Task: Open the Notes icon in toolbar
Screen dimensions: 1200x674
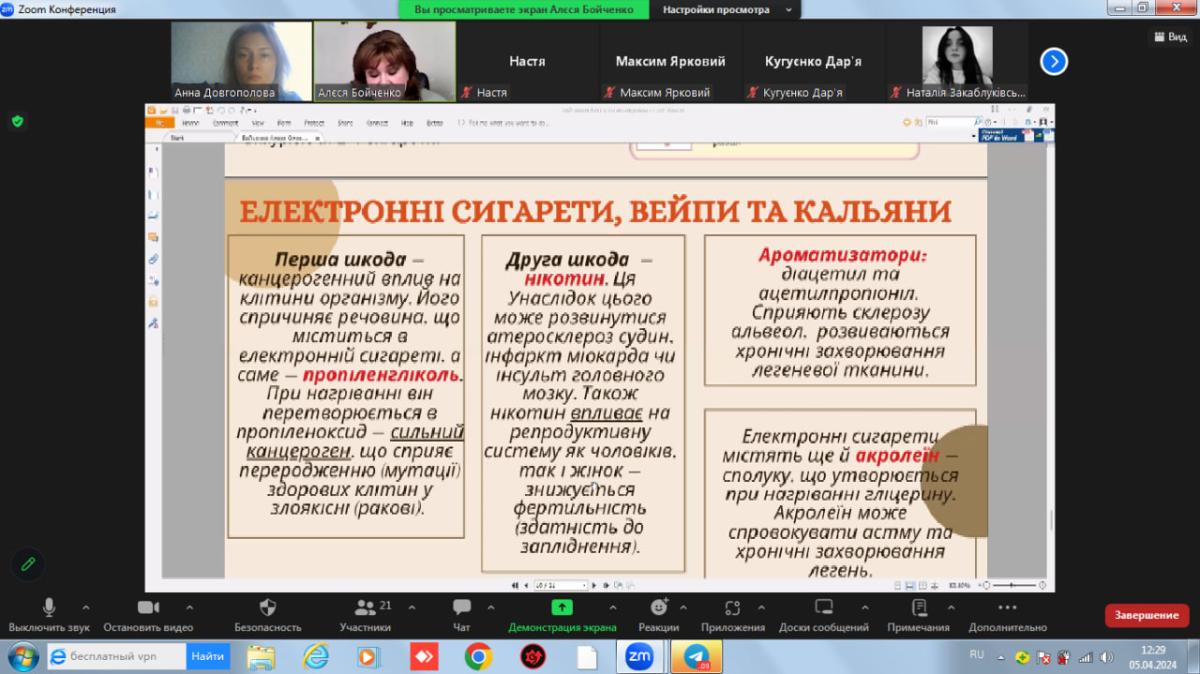Action: [x=918, y=608]
